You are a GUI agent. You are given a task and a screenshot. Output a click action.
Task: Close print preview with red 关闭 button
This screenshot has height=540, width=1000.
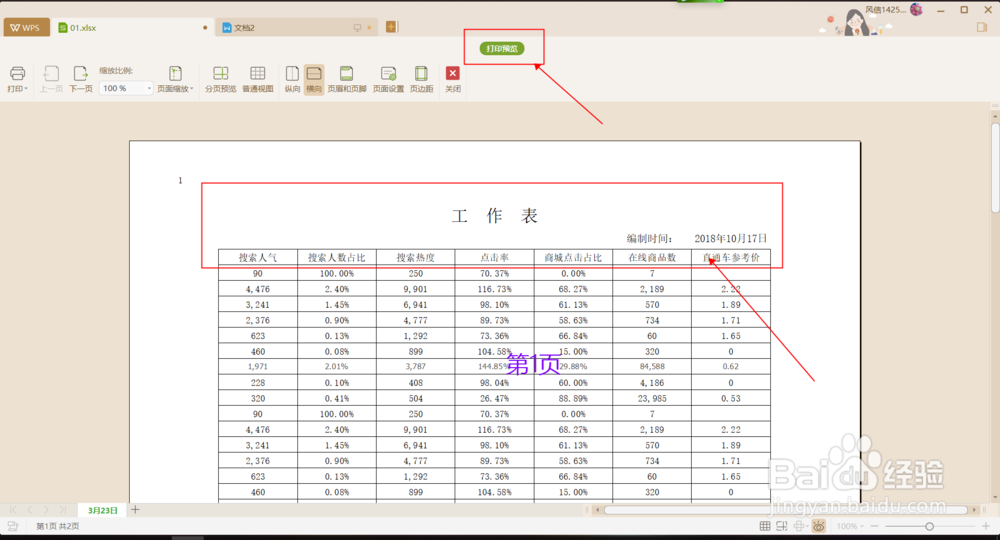[452, 80]
